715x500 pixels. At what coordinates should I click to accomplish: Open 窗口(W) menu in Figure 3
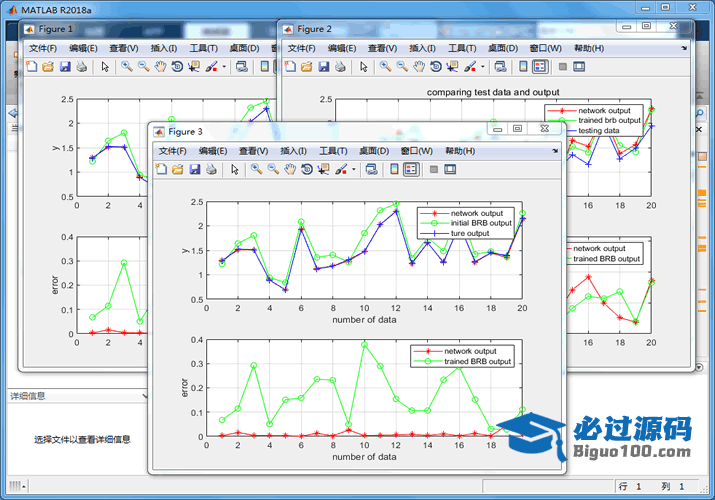pyautogui.click(x=417, y=151)
